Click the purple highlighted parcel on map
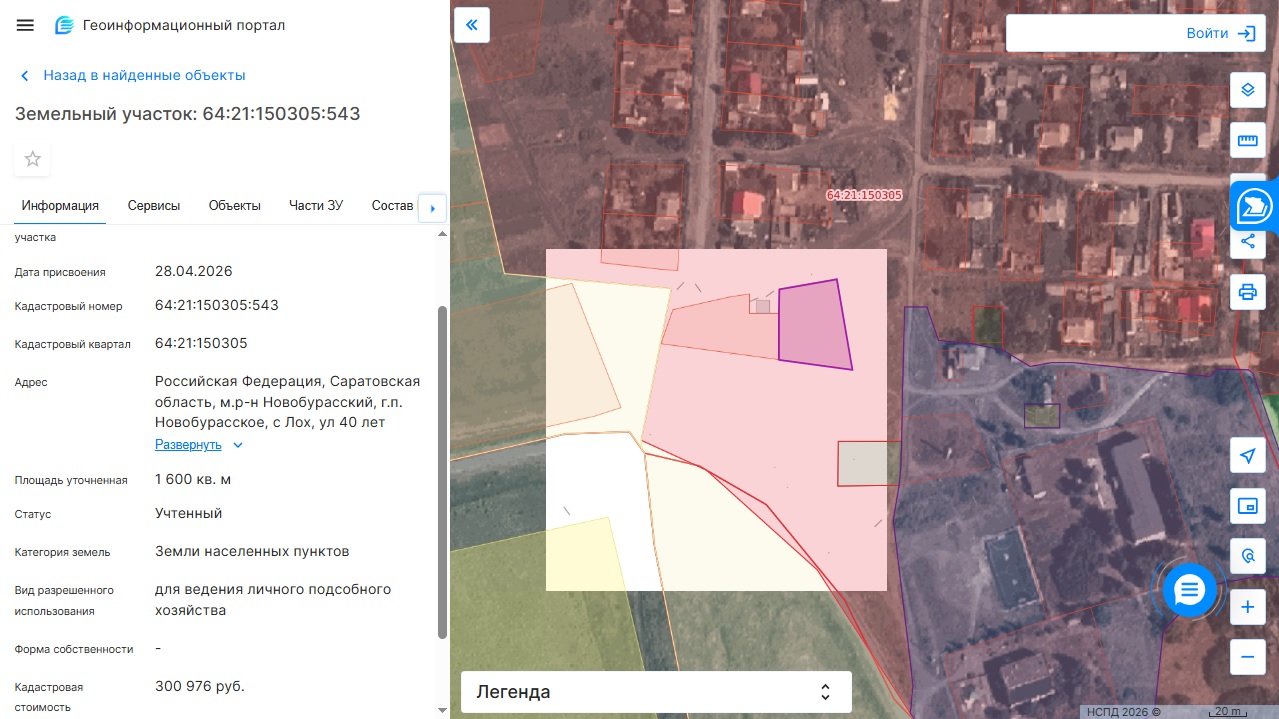Image resolution: width=1279 pixels, height=719 pixels. click(812, 325)
